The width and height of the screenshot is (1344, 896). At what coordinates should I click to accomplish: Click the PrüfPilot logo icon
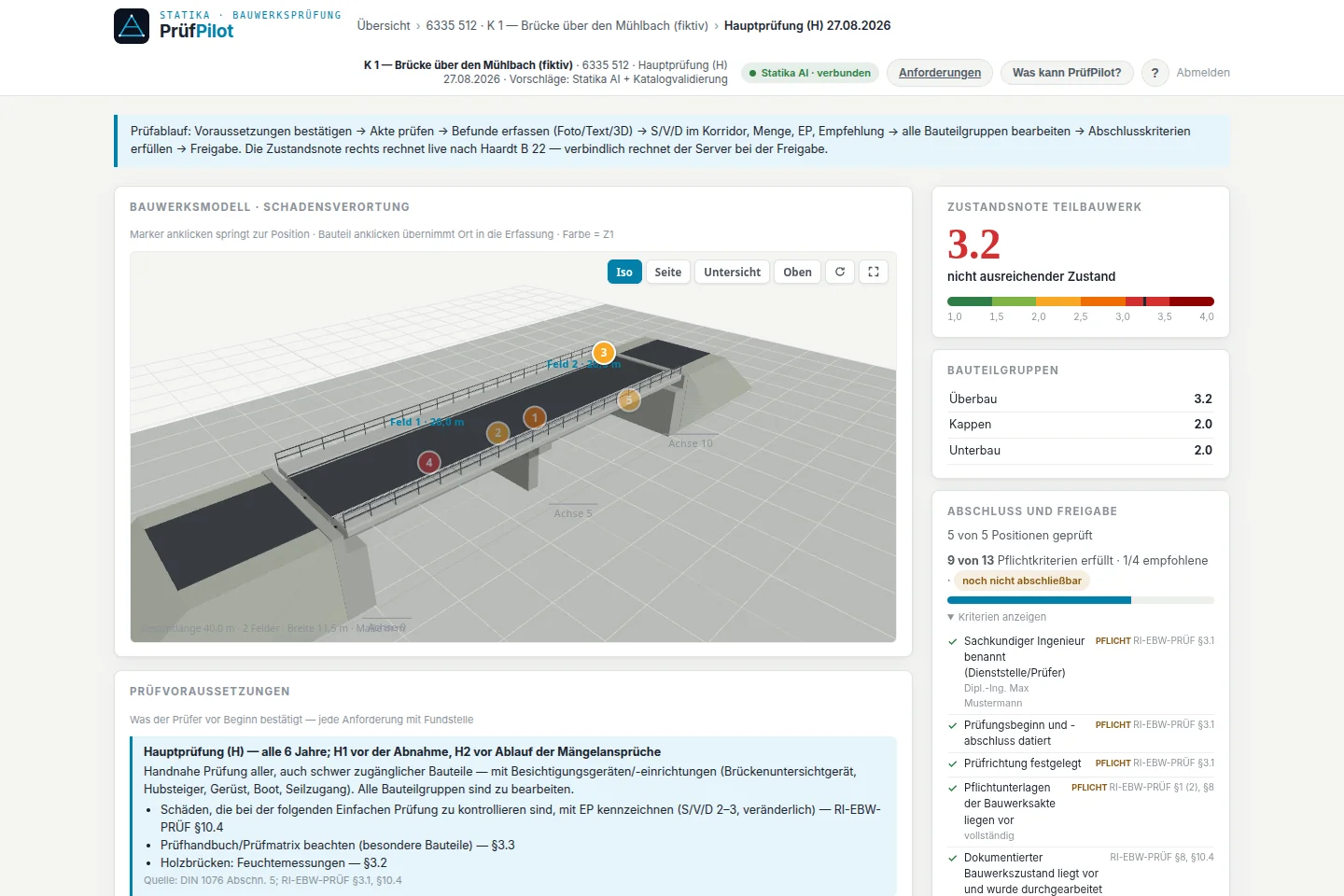pos(132,26)
